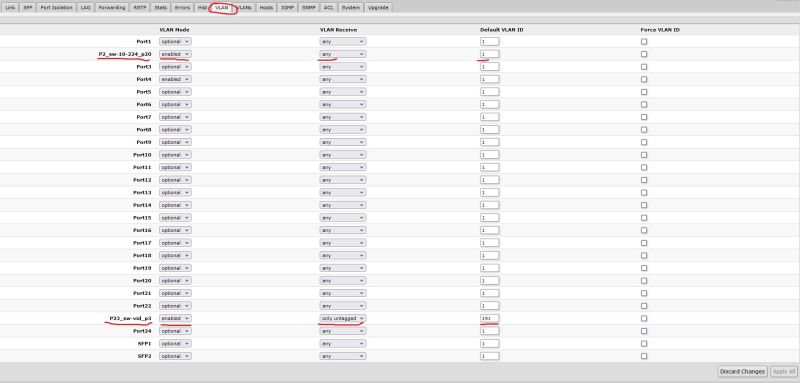This screenshot has height=383, width=800.
Task: Open the Stats tab
Action: click(x=160, y=8)
